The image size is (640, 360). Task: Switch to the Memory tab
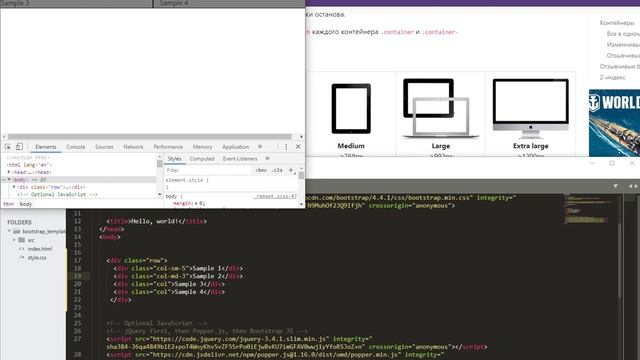pos(202,147)
